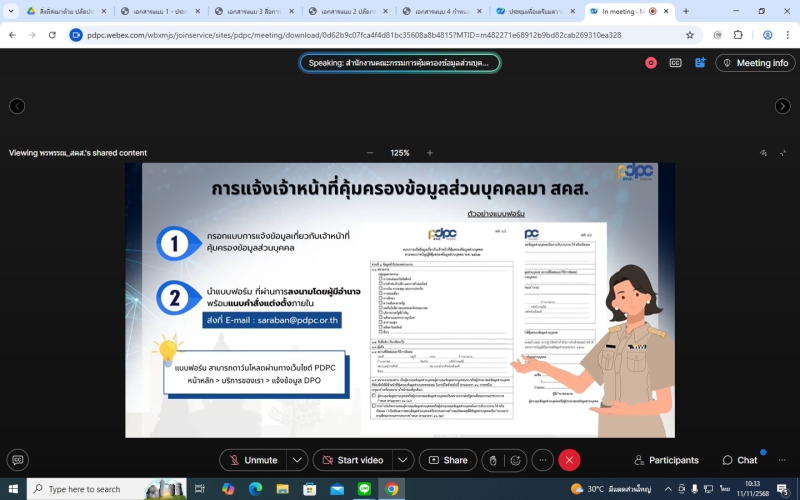Toggle Start video camera button
The height and width of the screenshot is (500, 800).
351,460
